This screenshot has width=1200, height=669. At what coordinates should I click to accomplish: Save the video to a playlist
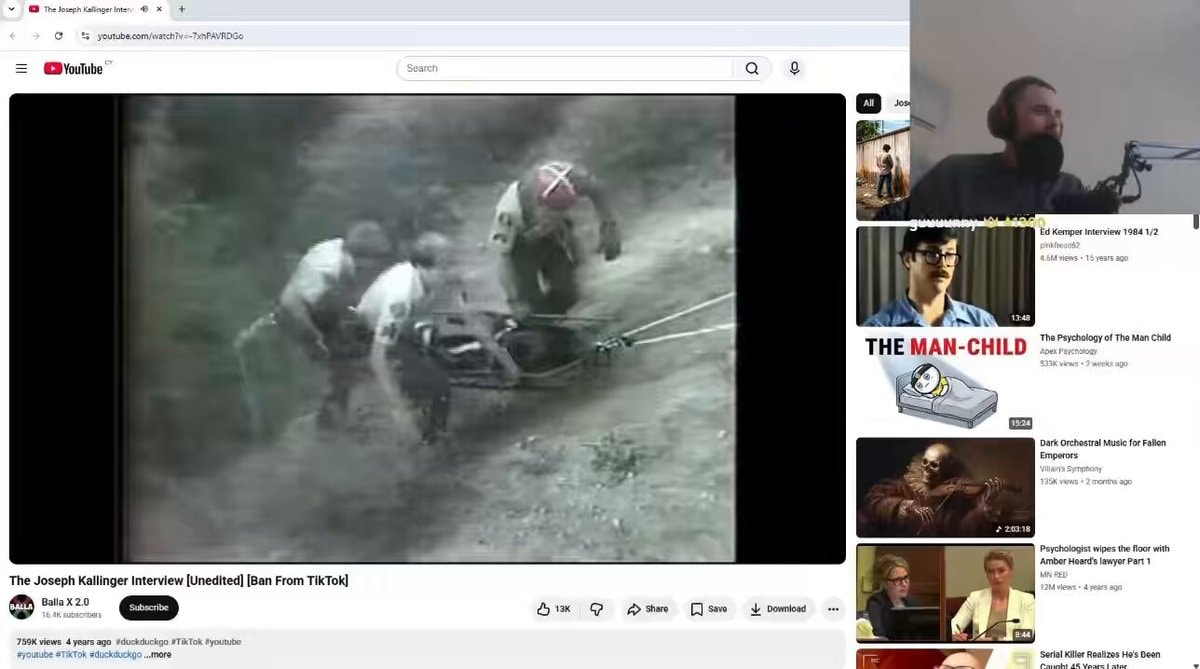coord(708,609)
